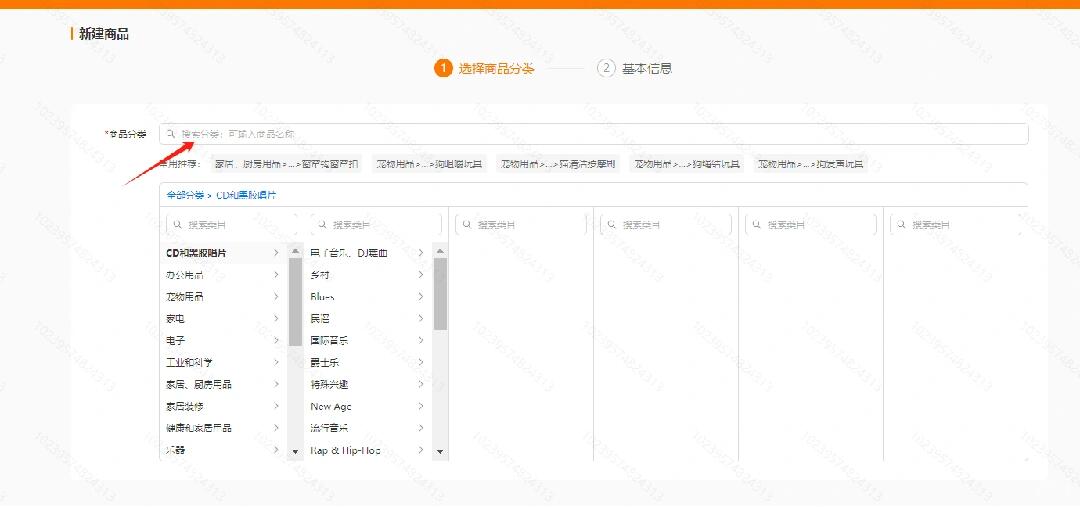The image size is (1080, 507).
Task: Go to step 2 基本信息
Action: pyautogui.click(x=634, y=68)
